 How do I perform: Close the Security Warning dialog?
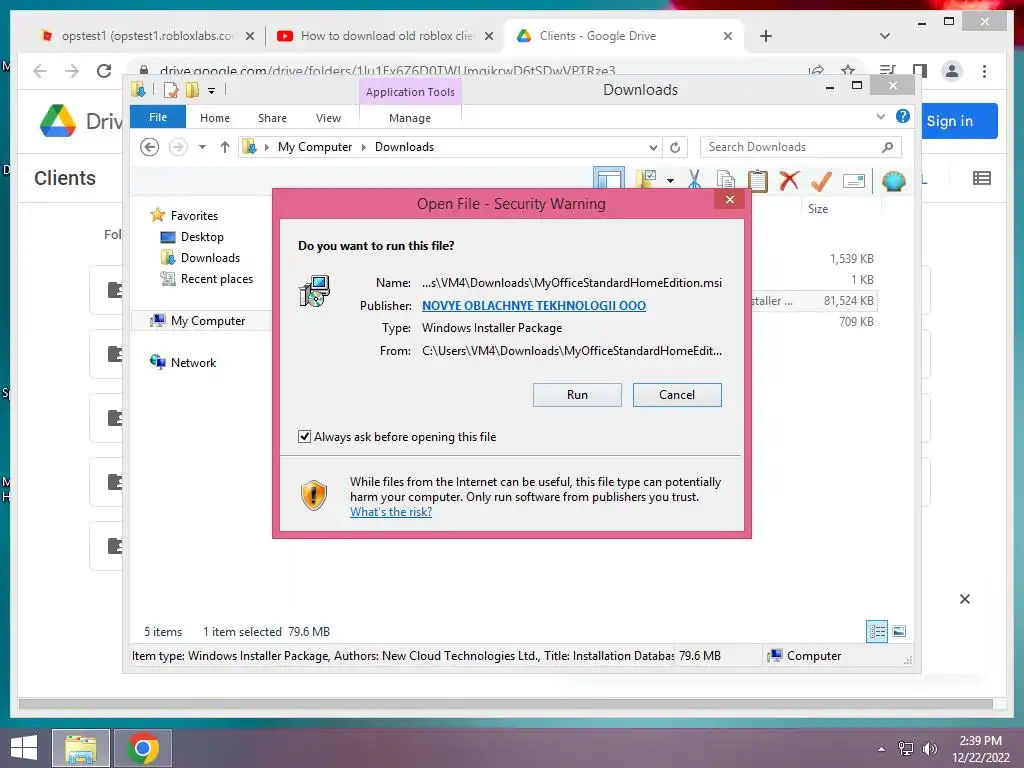tap(730, 199)
